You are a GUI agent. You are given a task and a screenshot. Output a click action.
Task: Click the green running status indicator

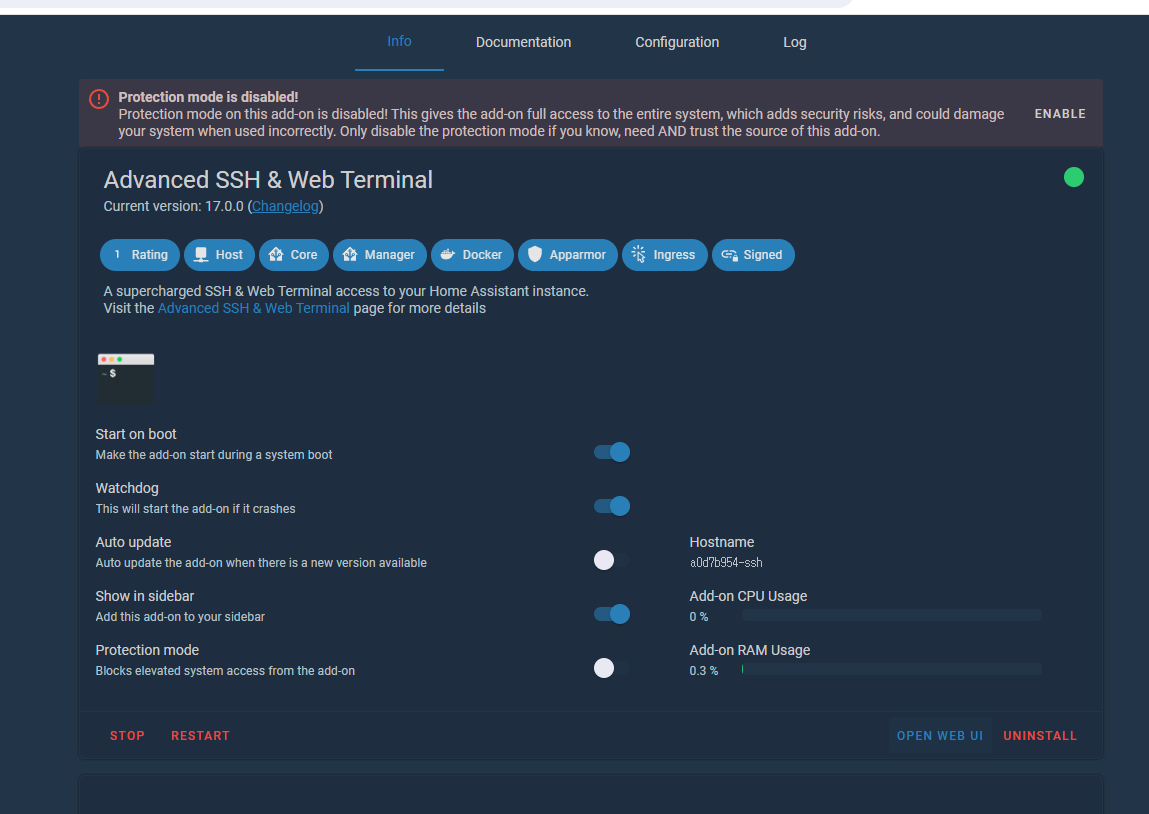pos(1074,177)
